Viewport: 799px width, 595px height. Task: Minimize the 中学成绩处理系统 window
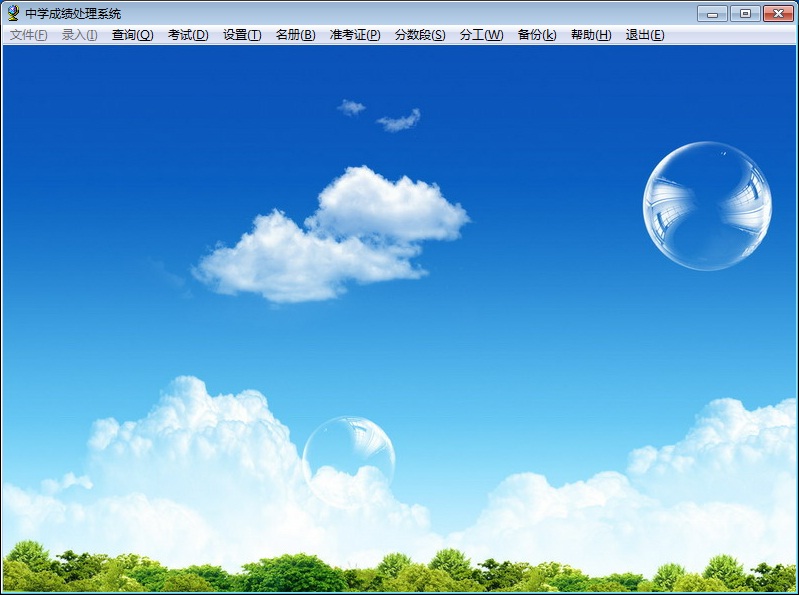[712, 13]
